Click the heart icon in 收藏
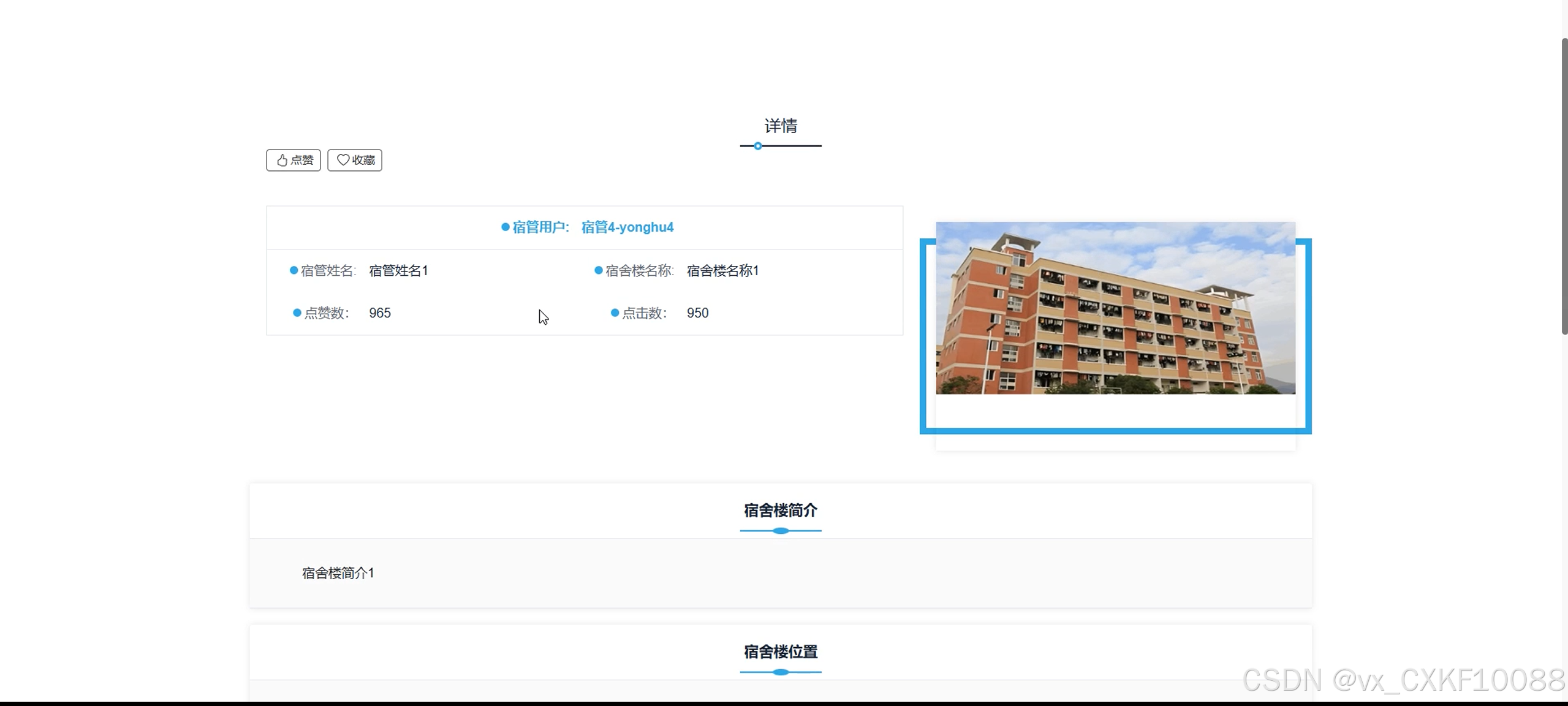 coord(343,159)
